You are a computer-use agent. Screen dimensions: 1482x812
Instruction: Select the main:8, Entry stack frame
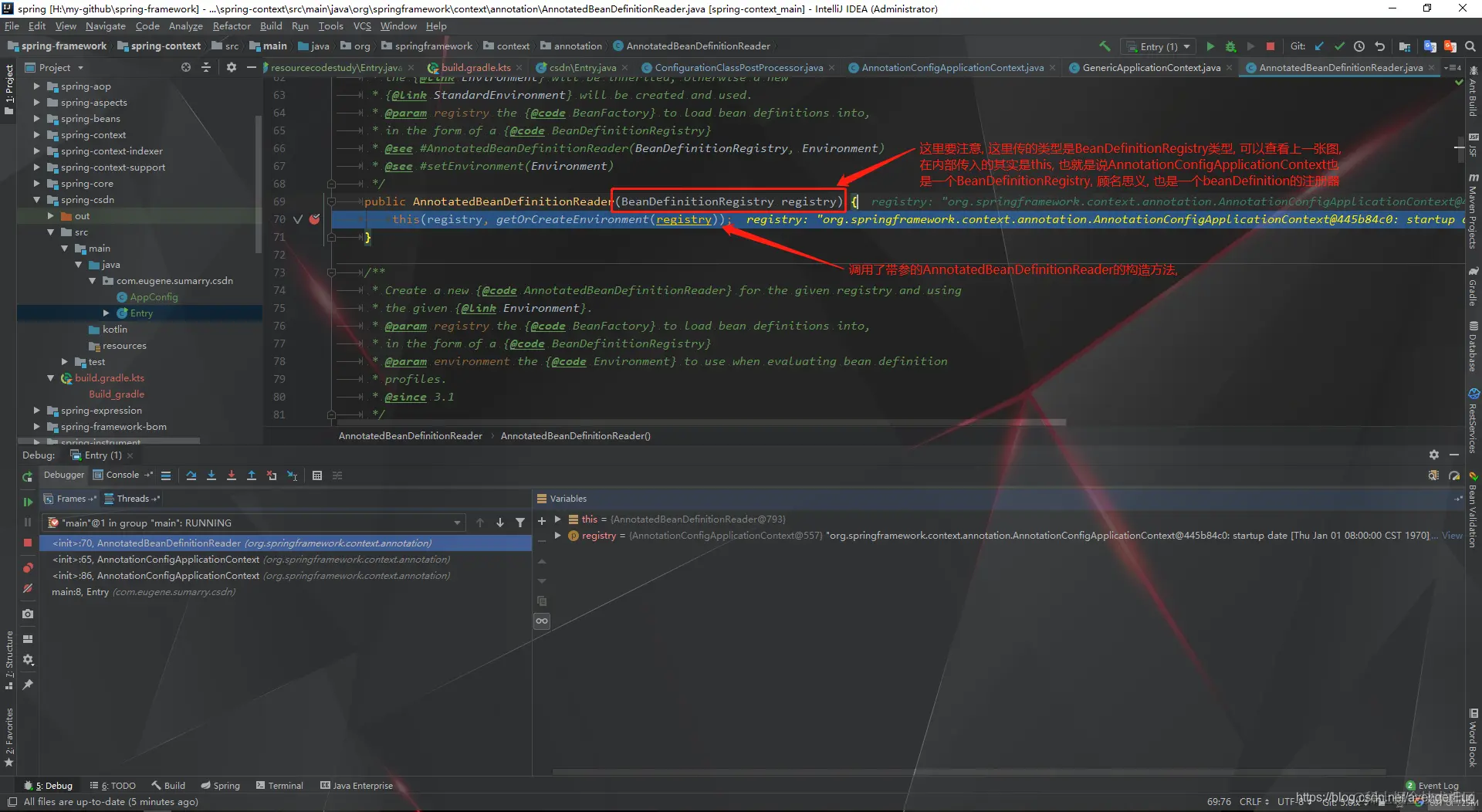144,592
